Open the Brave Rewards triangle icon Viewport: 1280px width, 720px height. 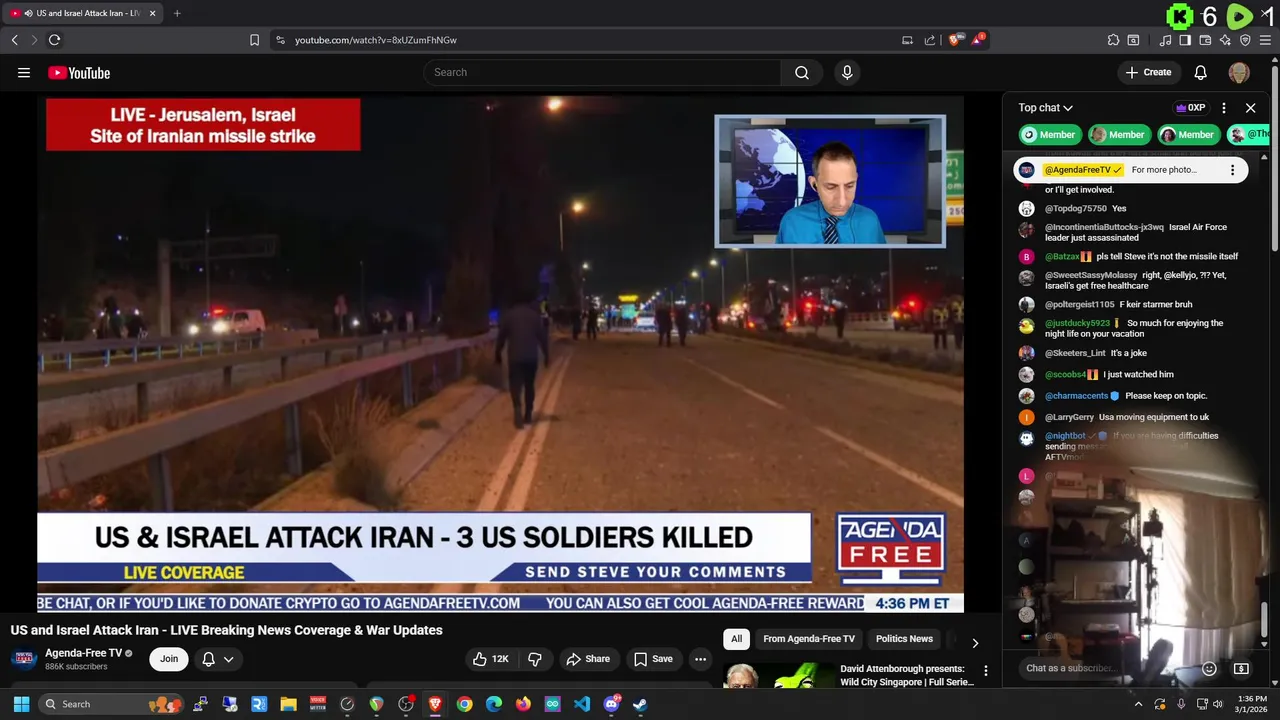click(x=979, y=40)
